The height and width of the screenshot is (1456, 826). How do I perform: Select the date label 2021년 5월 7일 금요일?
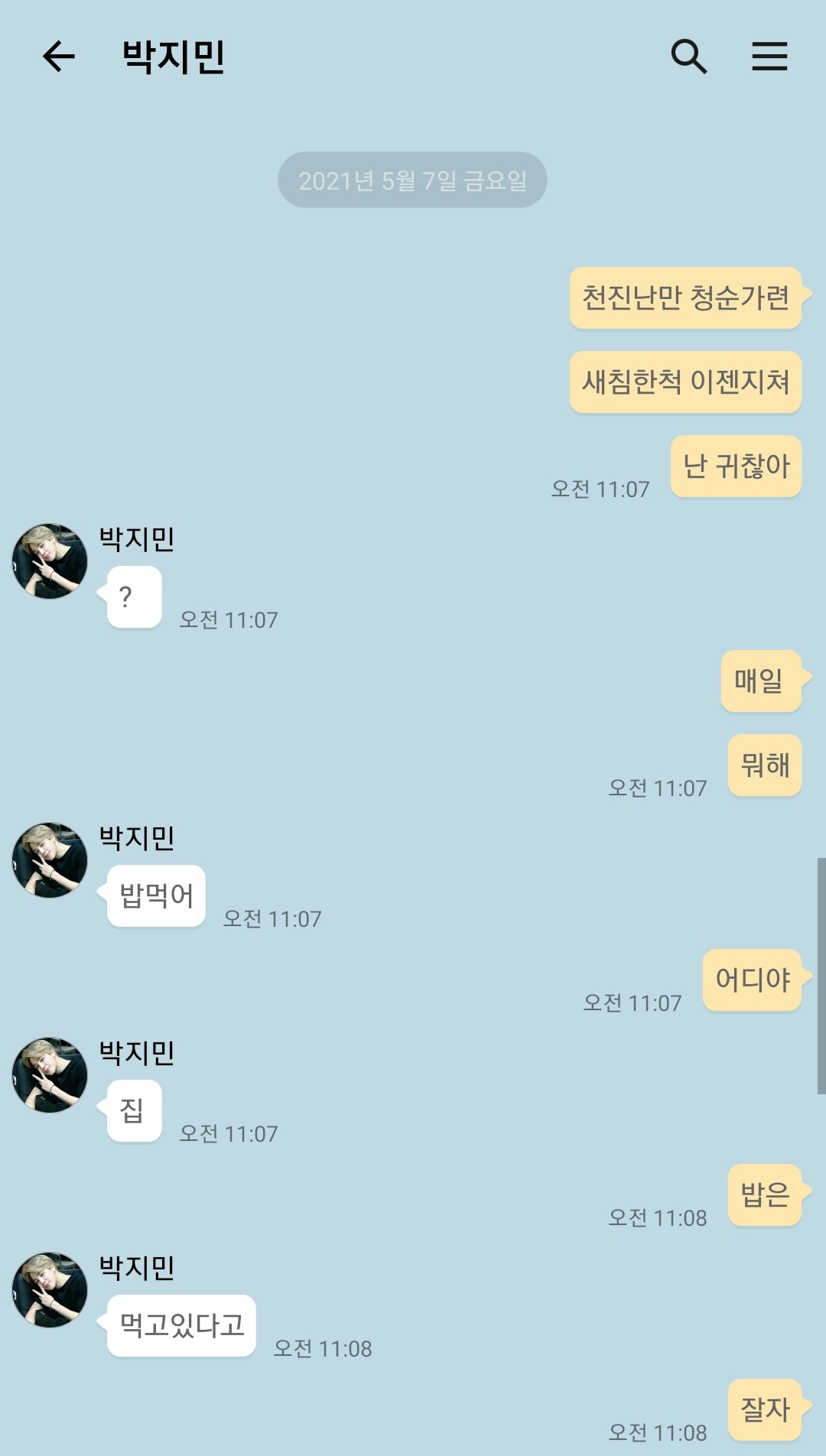click(x=412, y=180)
